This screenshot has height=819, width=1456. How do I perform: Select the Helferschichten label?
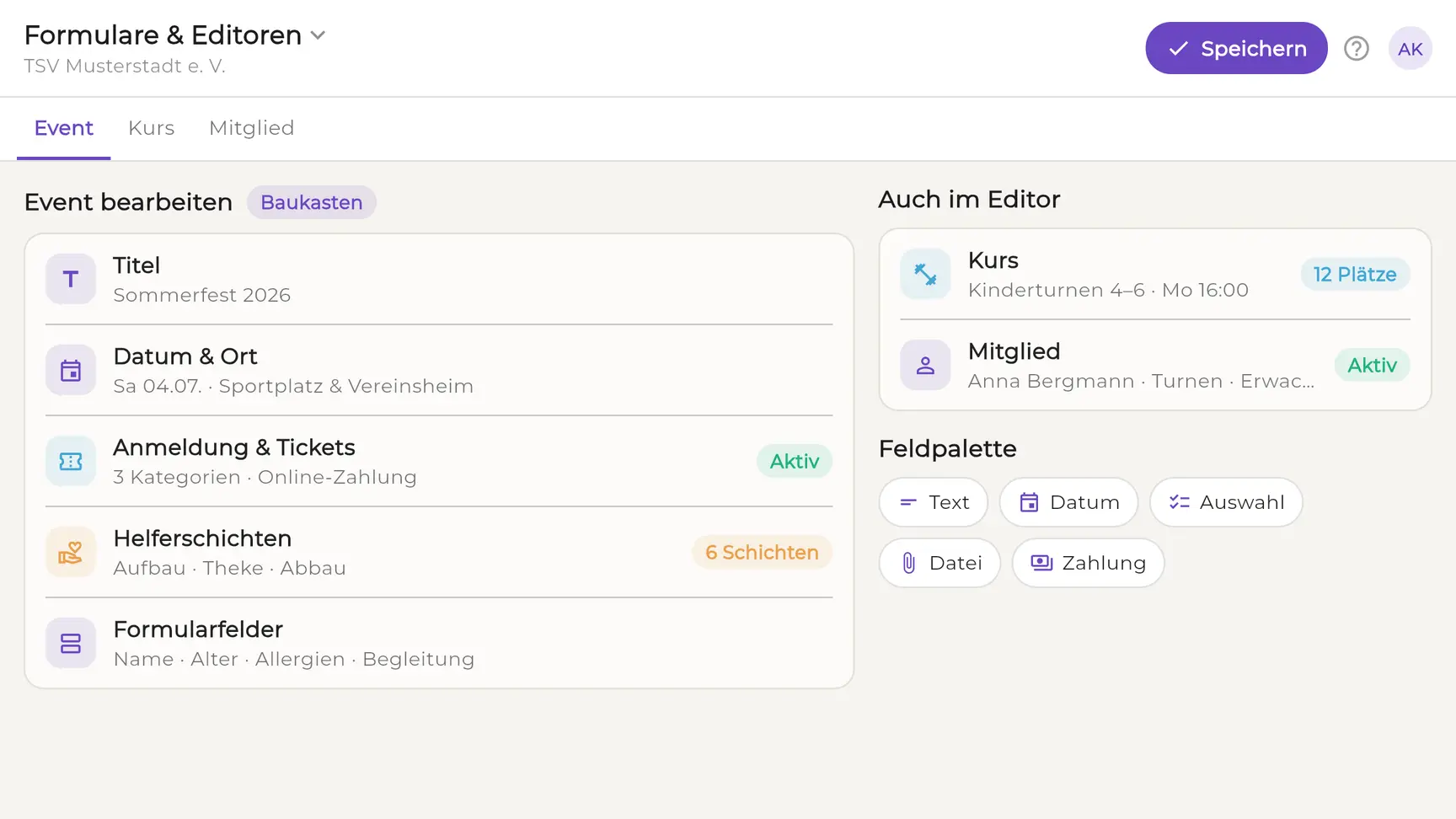[202, 538]
